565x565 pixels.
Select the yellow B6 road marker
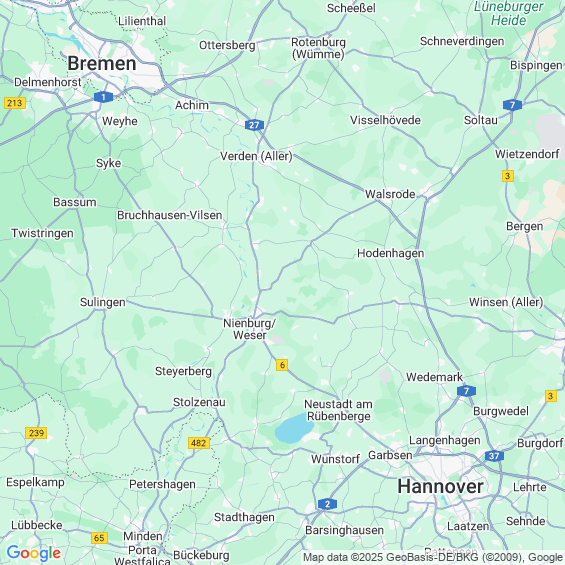tap(282, 365)
